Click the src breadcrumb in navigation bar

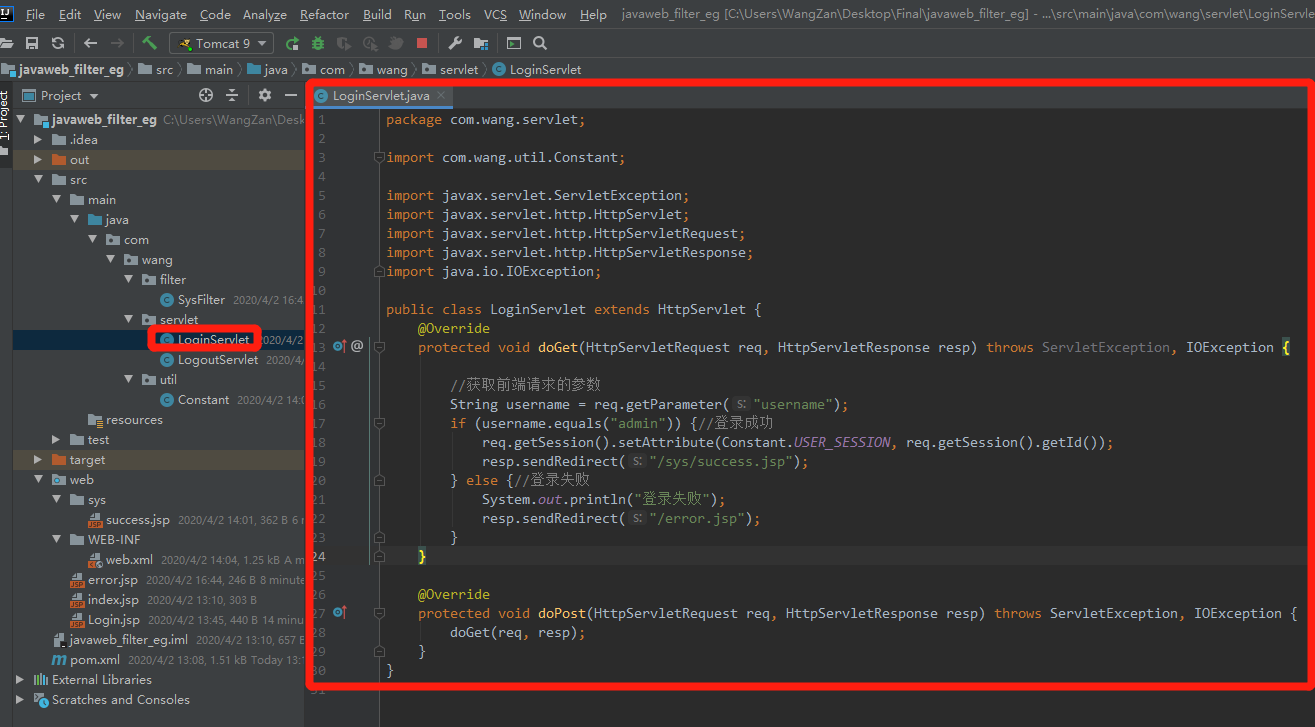pyautogui.click(x=156, y=69)
